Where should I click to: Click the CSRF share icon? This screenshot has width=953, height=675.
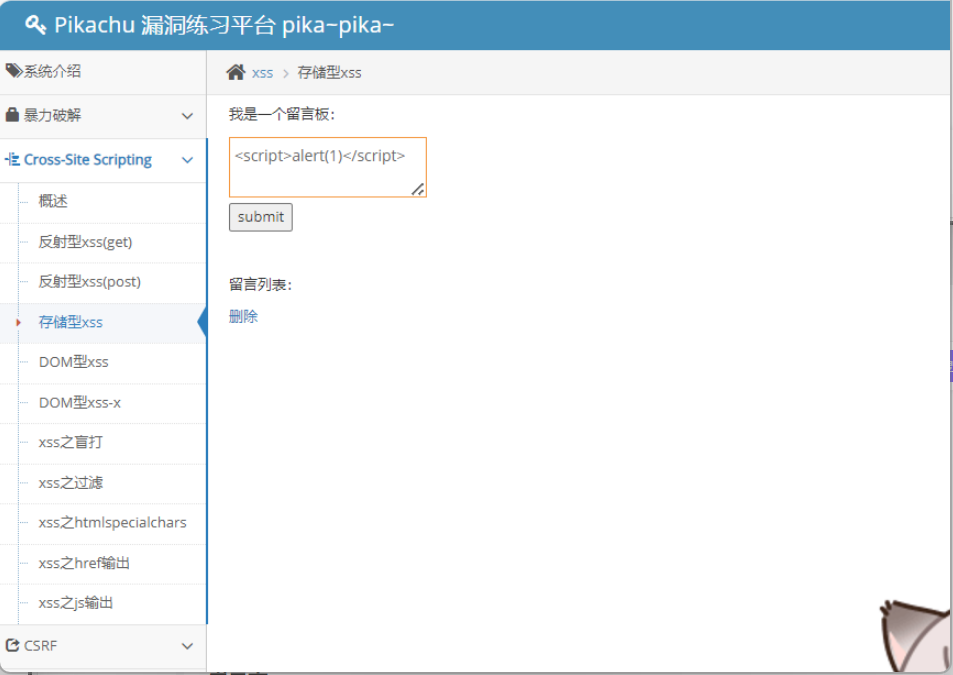12,645
